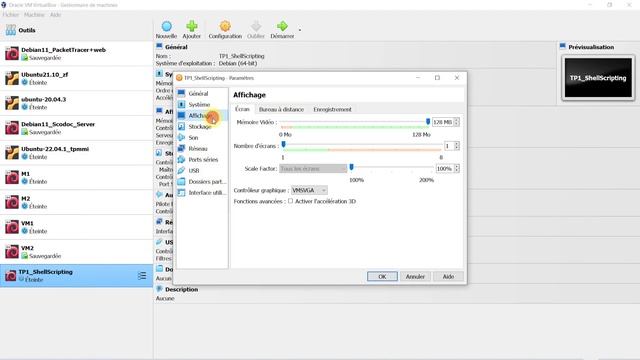Open Aide menu
This screenshot has height=360, width=640.
click(x=55, y=15)
